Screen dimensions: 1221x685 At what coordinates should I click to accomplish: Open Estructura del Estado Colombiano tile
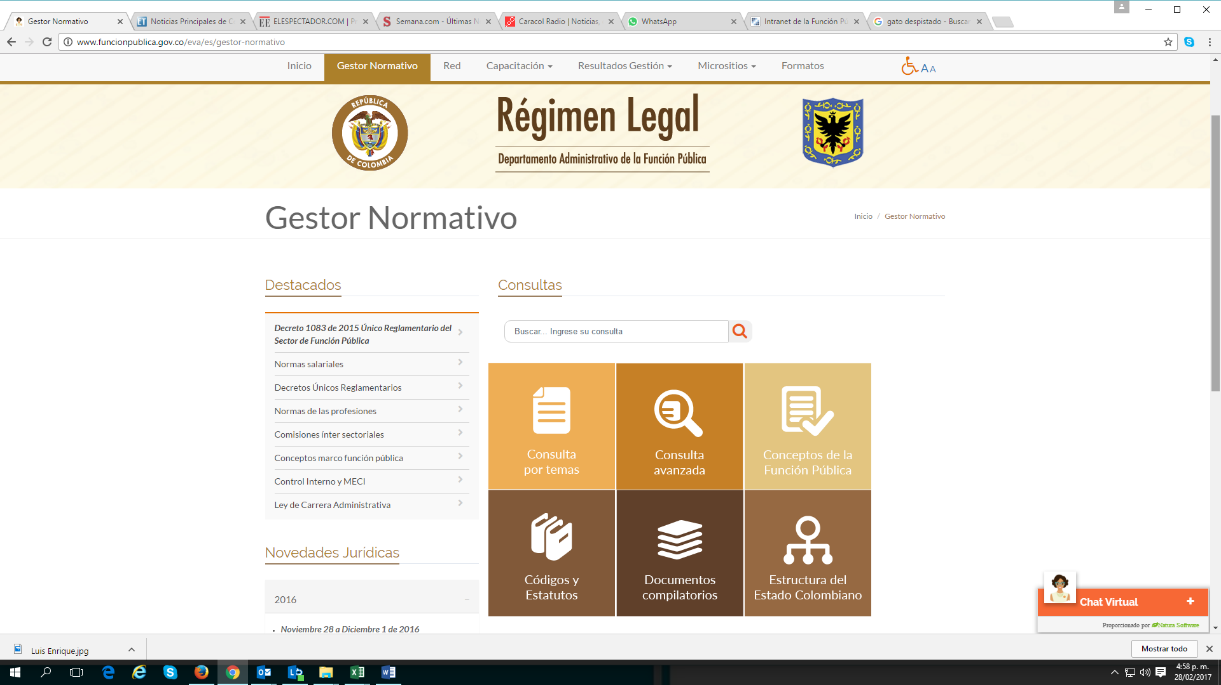pyautogui.click(x=807, y=553)
